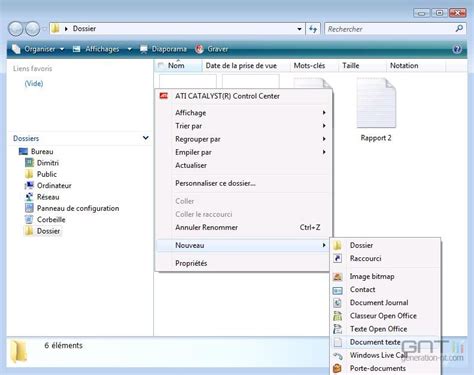Click the Corbeille recycle bin icon
This screenshot has width=474, height=375.
[29, 219]
